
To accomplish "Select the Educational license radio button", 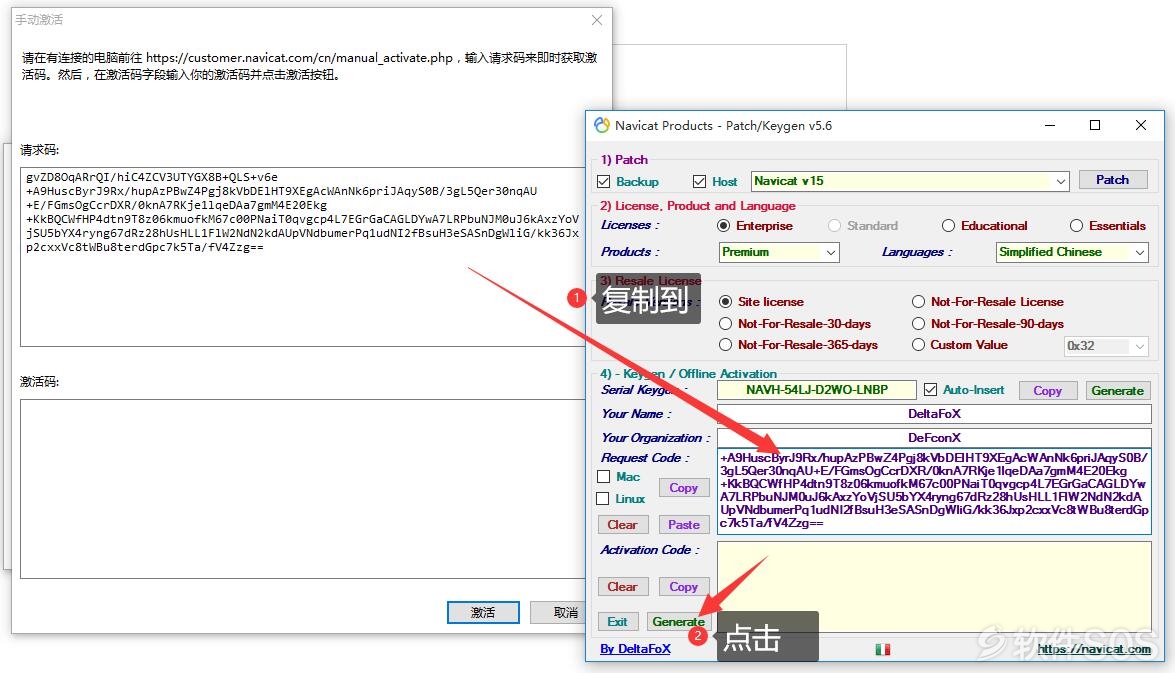I will (948, 226).
